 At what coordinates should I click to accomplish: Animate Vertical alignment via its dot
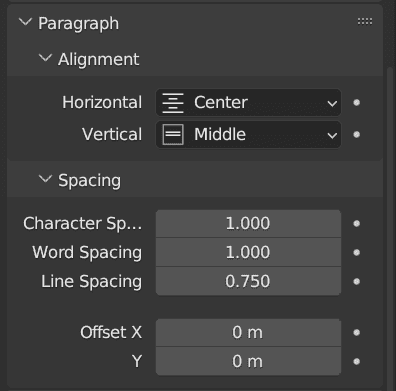[356, 135]
